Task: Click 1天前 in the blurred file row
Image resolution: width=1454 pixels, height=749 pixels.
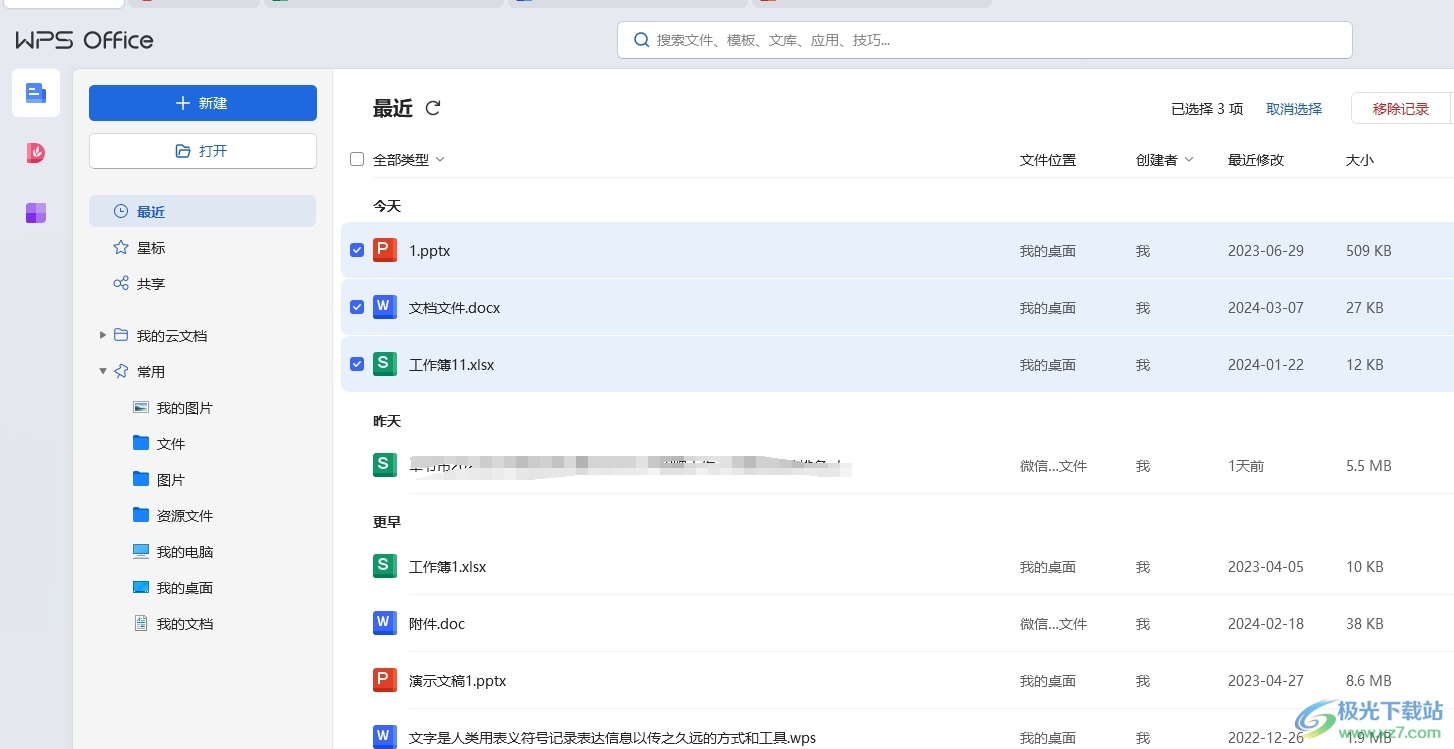Action: tap(1246, 466)
